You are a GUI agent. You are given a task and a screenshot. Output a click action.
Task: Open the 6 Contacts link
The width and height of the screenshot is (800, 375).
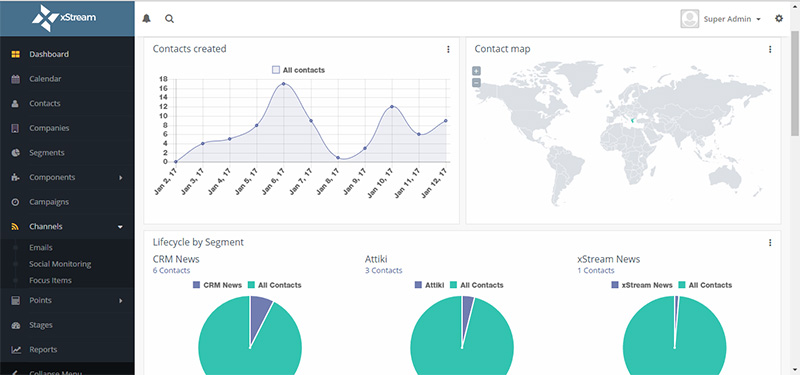tap(171, 270)
